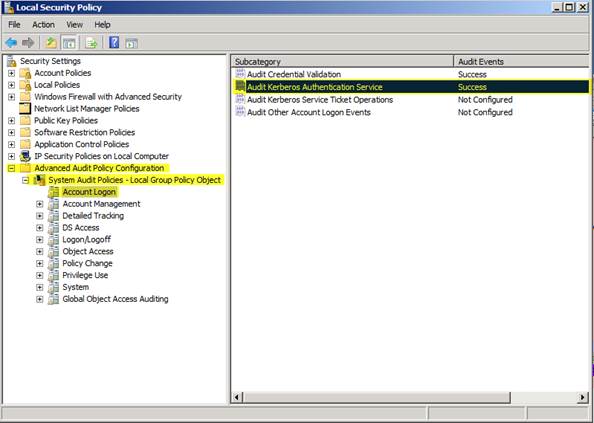Expand Windows Firewall with Advanced Security
Screen dimensions: 594x423
point(11,97)
